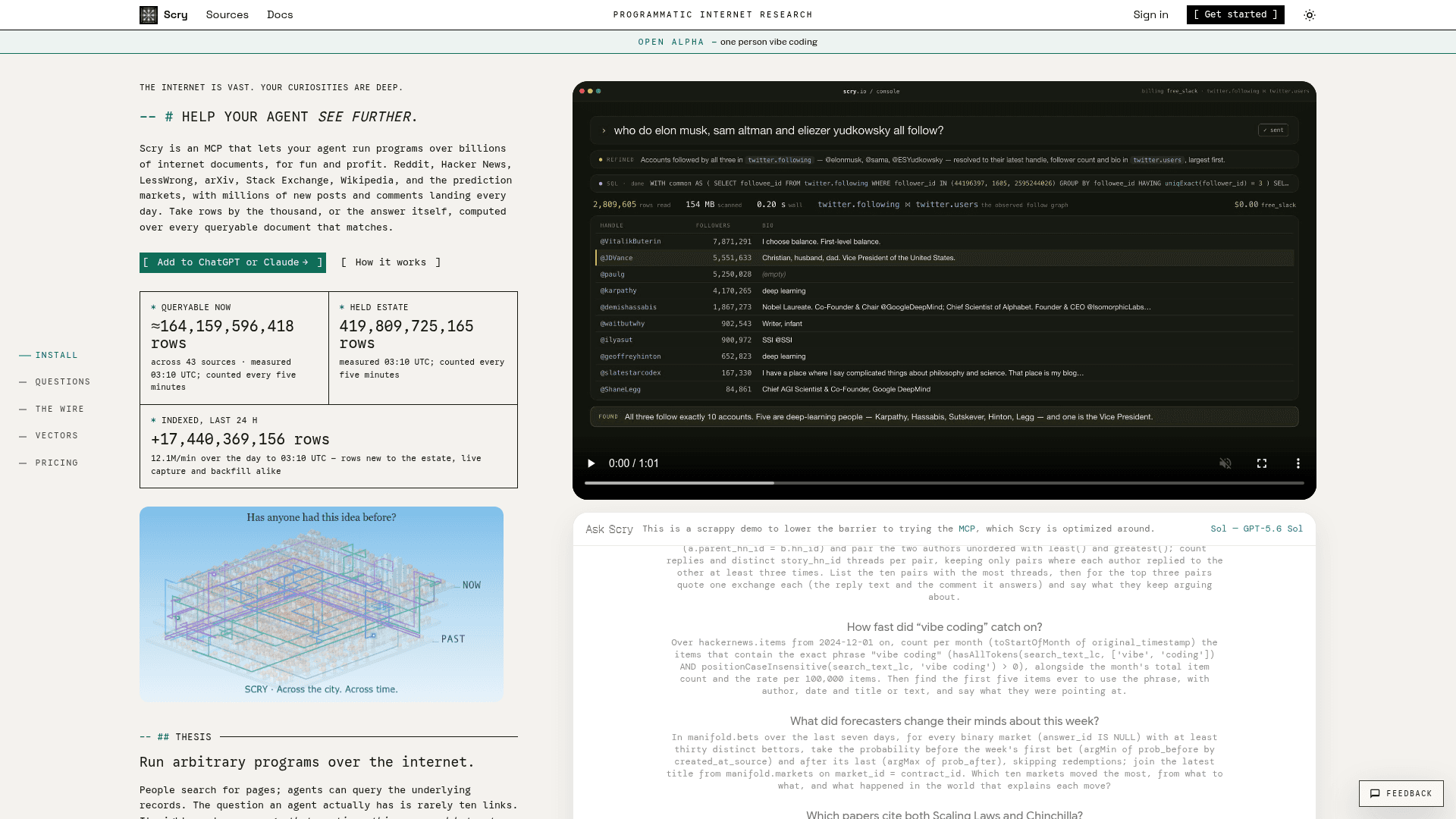This screenshot has height=819, width=1456.
Task: Click the FOUND summary line in console
Action: [x=944, y=417]
